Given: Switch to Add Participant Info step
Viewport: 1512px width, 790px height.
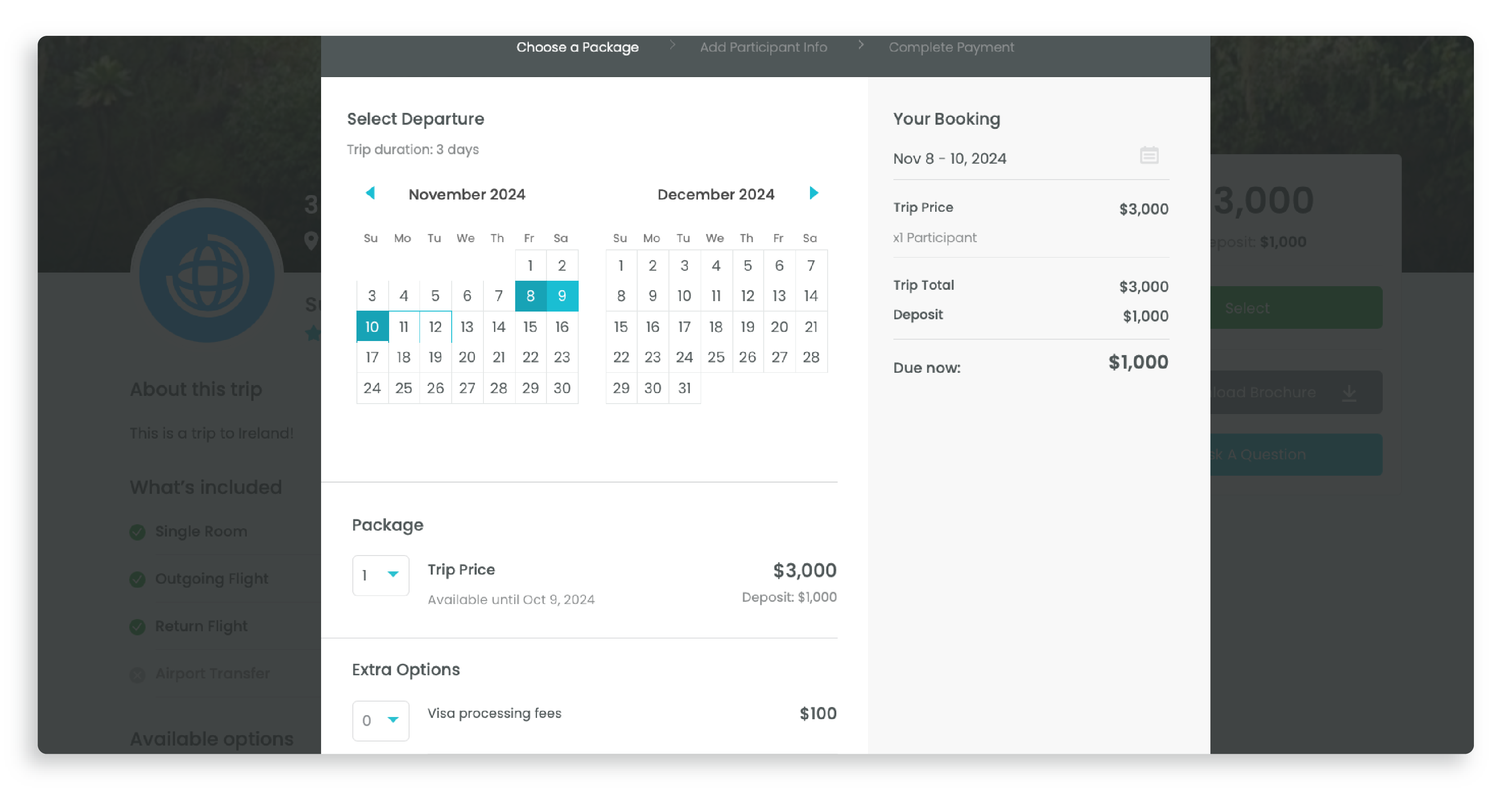Looking at the screenshot, I should [x=763, y=47].
